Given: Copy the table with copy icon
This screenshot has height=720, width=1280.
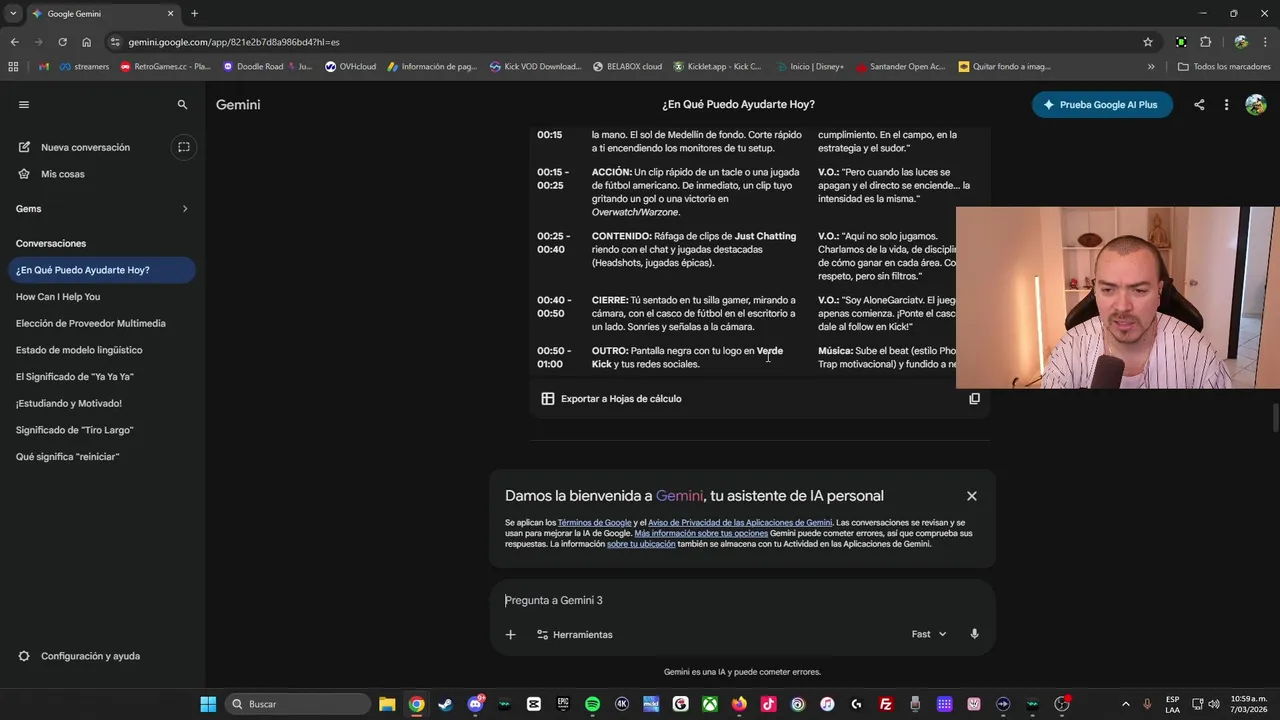Looking at the screenshot, I should tap(974, 399).
